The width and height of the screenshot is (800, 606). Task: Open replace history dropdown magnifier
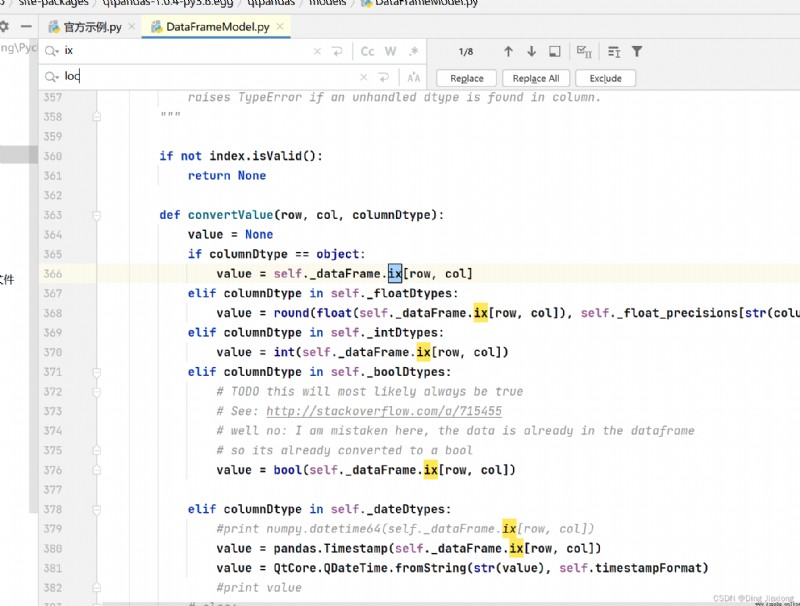coord(52,77)
